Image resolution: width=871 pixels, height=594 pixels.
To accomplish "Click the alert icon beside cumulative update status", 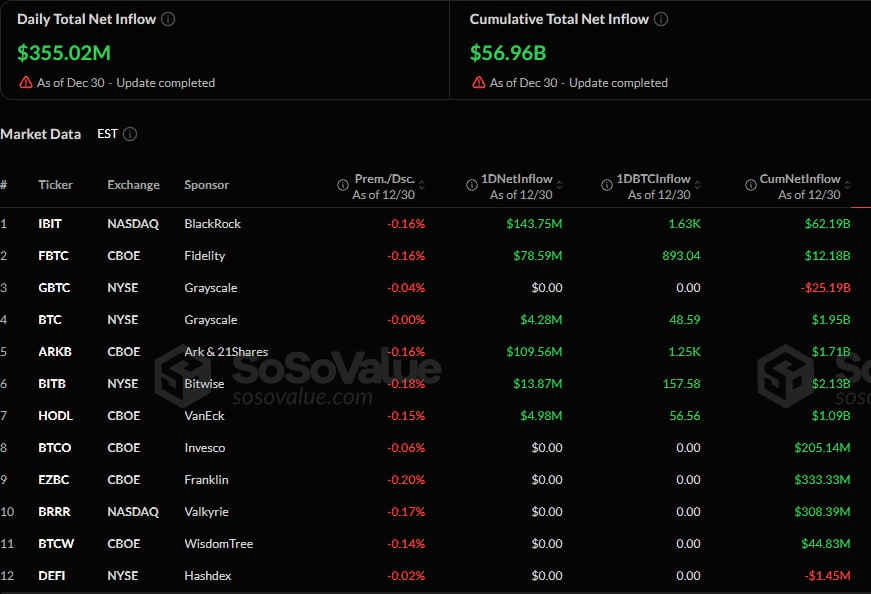I will [x=477, y=83].
